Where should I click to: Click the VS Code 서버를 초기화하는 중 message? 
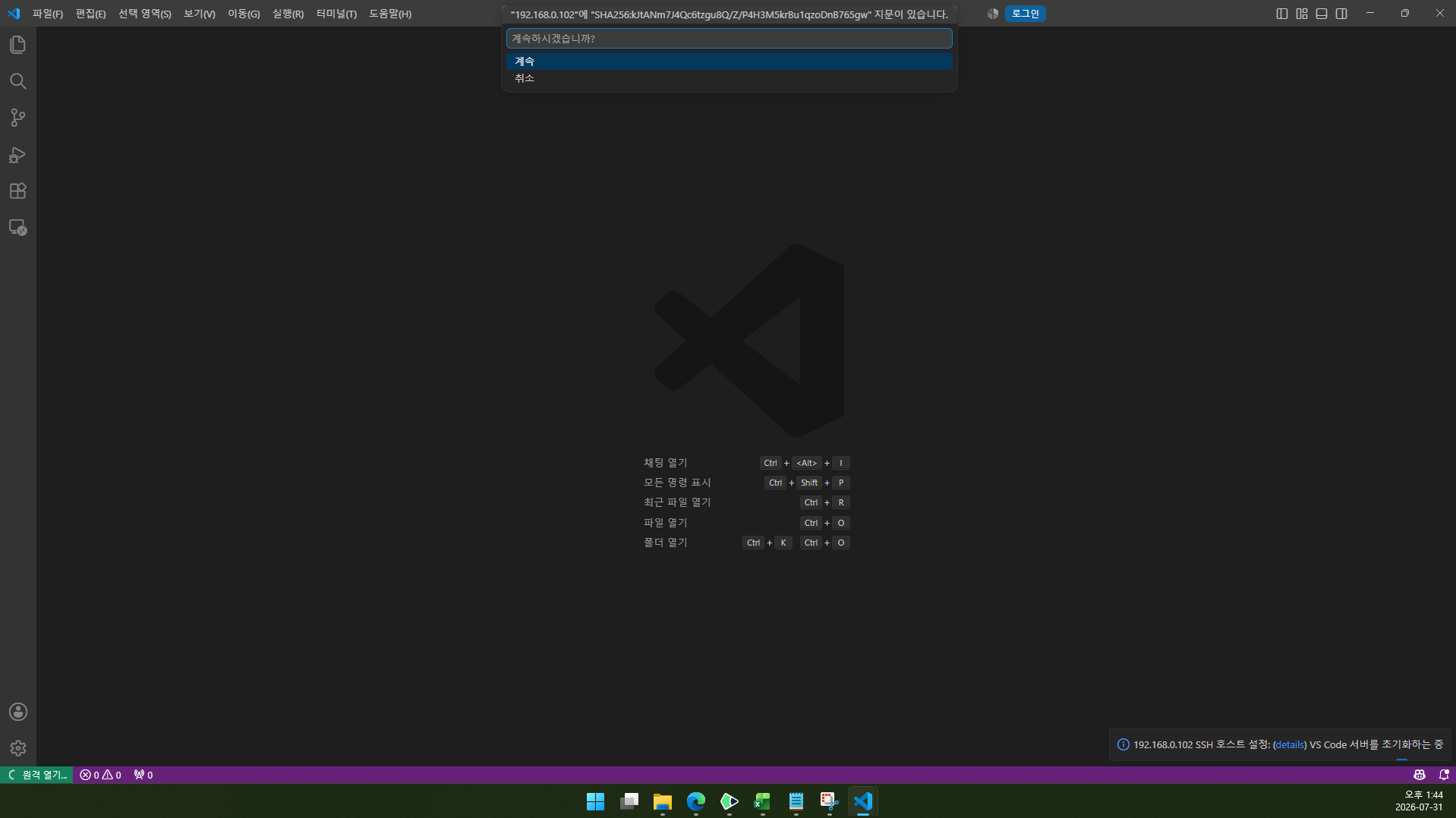(1376, 745)
